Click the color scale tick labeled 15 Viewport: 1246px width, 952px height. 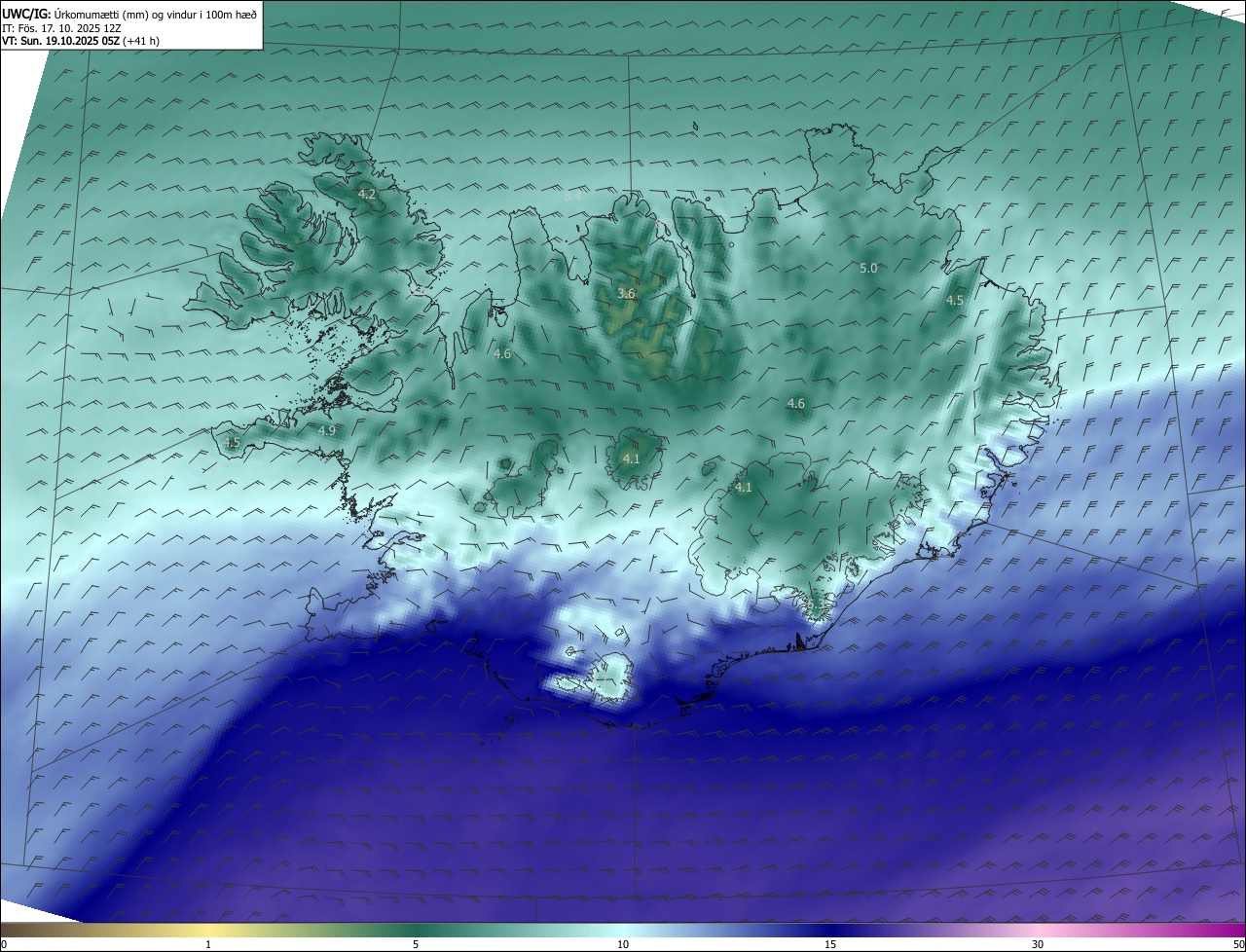830,944
